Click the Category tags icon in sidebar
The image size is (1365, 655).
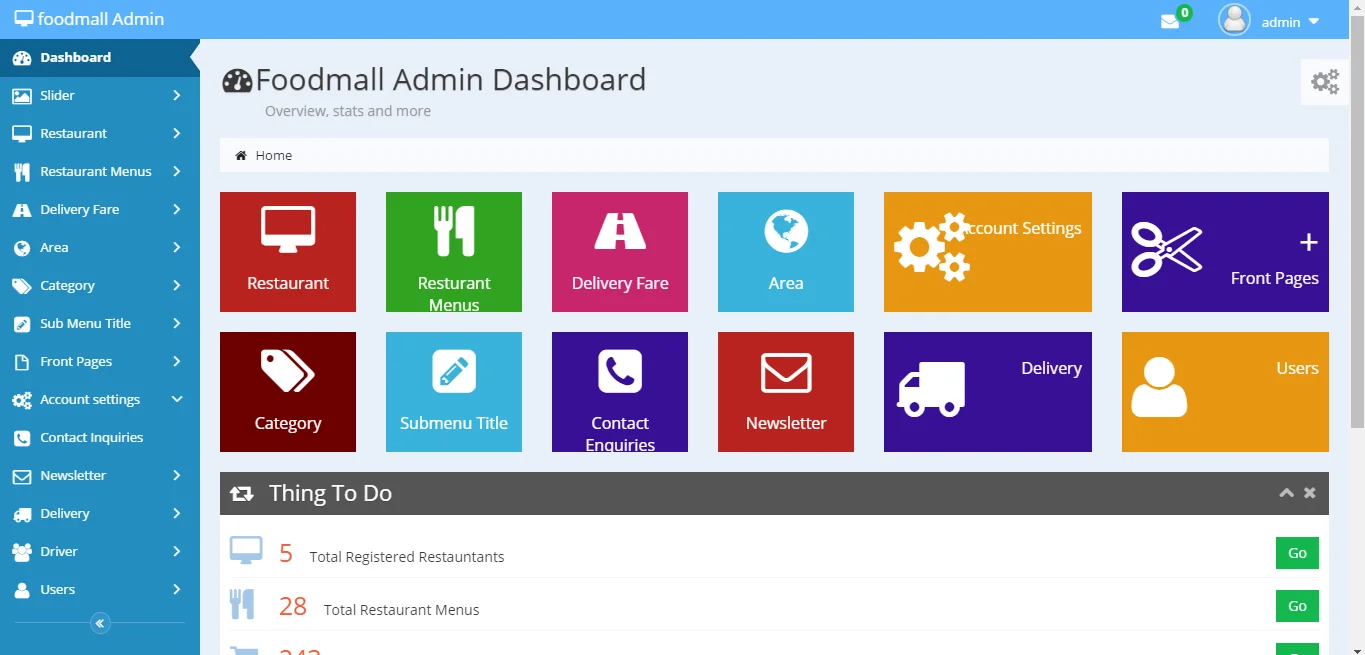(x=22, y=286)
